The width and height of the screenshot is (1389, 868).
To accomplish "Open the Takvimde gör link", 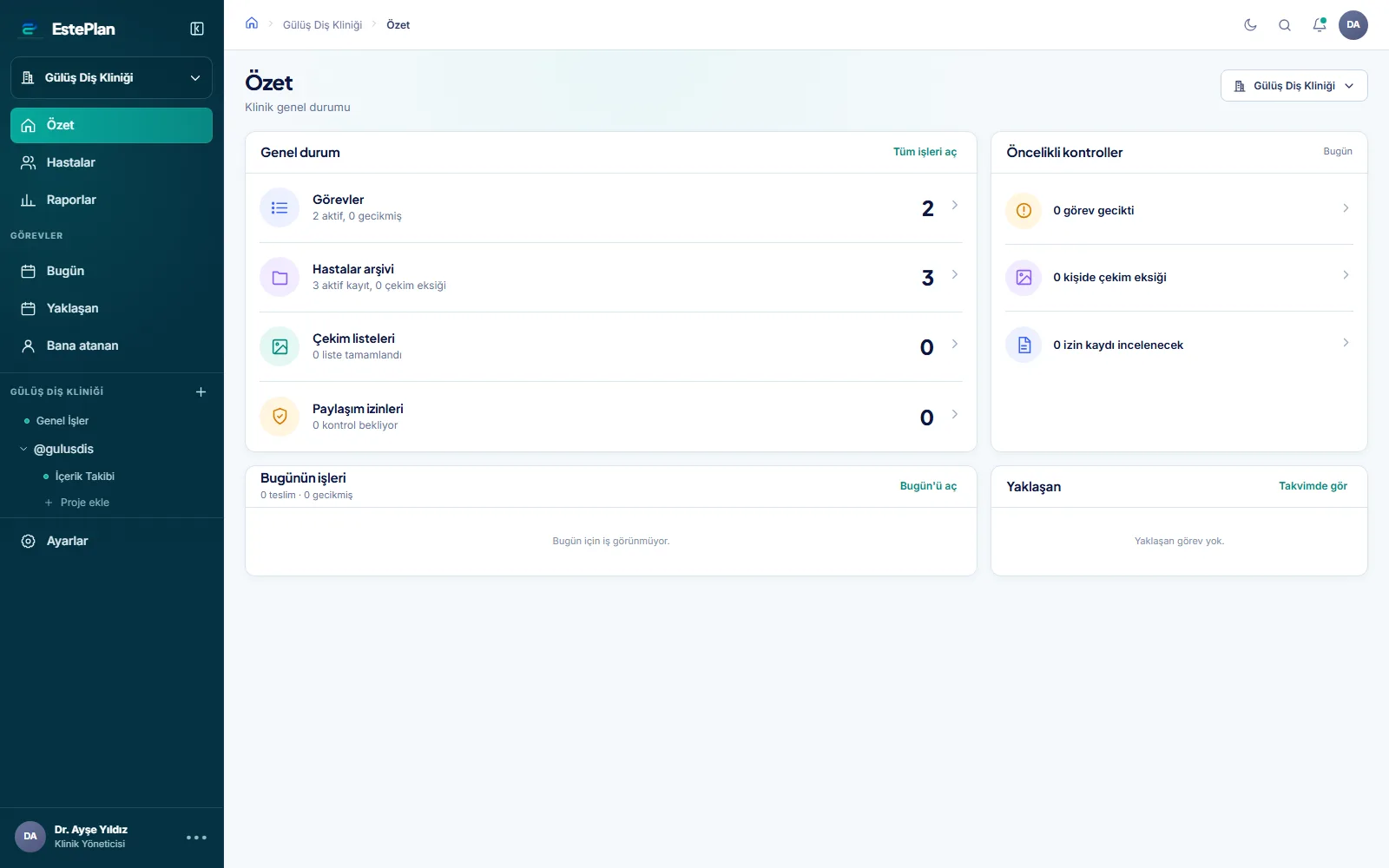I will (x=1313, y=486).
